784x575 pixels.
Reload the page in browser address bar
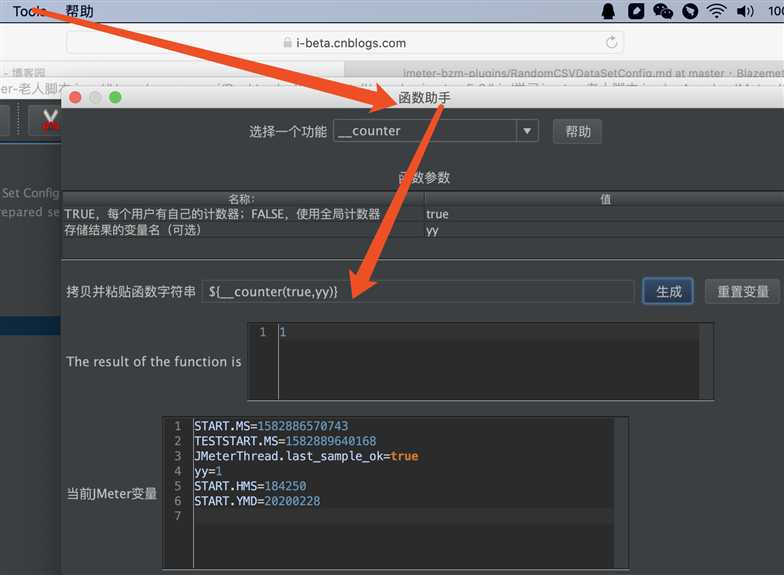612,42
